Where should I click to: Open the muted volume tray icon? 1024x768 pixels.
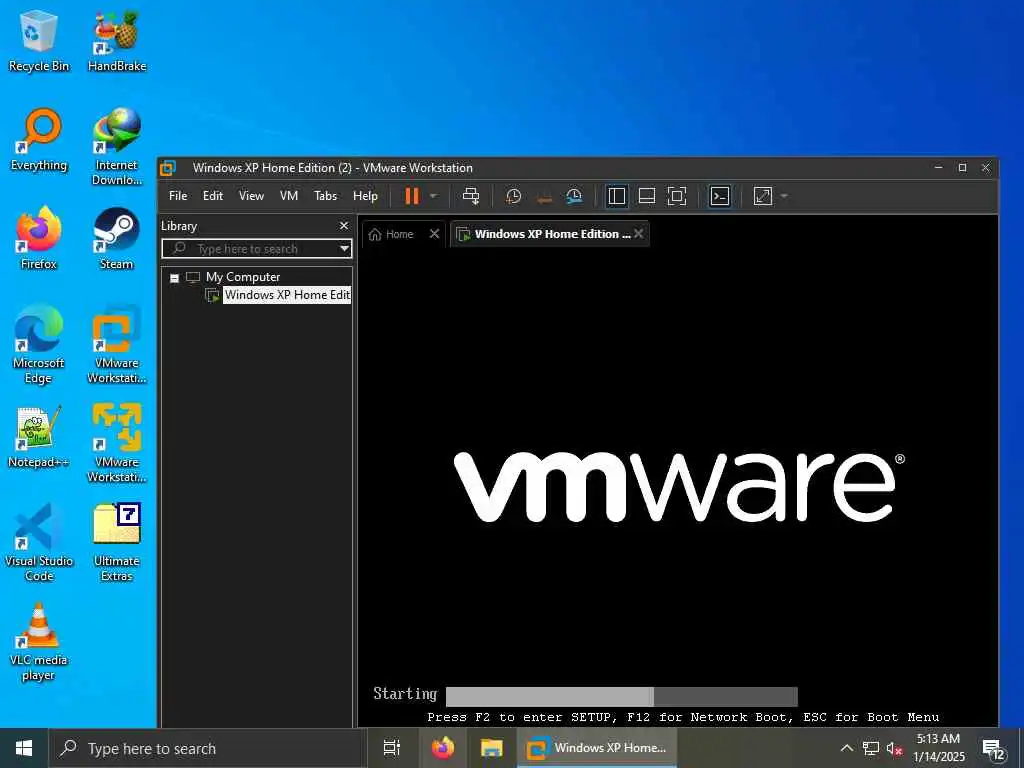895,748
